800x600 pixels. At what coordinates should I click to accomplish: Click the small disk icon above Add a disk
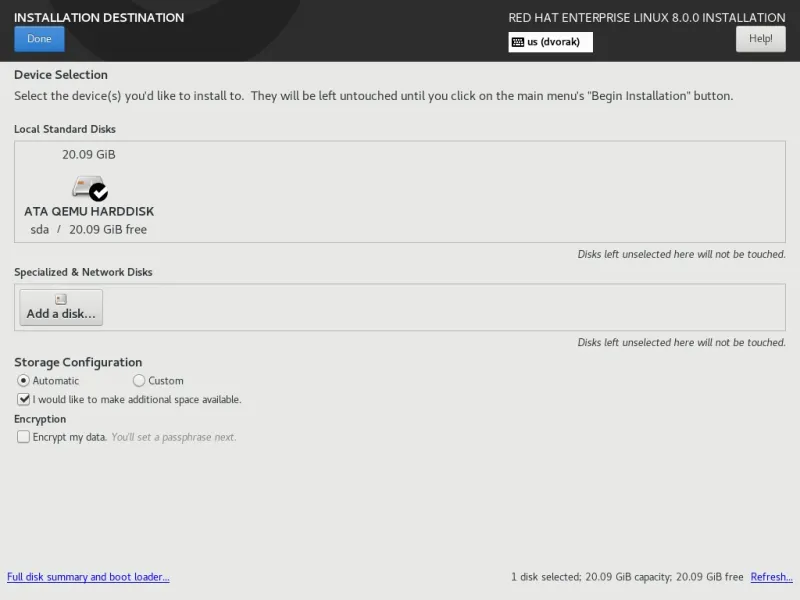61,299
